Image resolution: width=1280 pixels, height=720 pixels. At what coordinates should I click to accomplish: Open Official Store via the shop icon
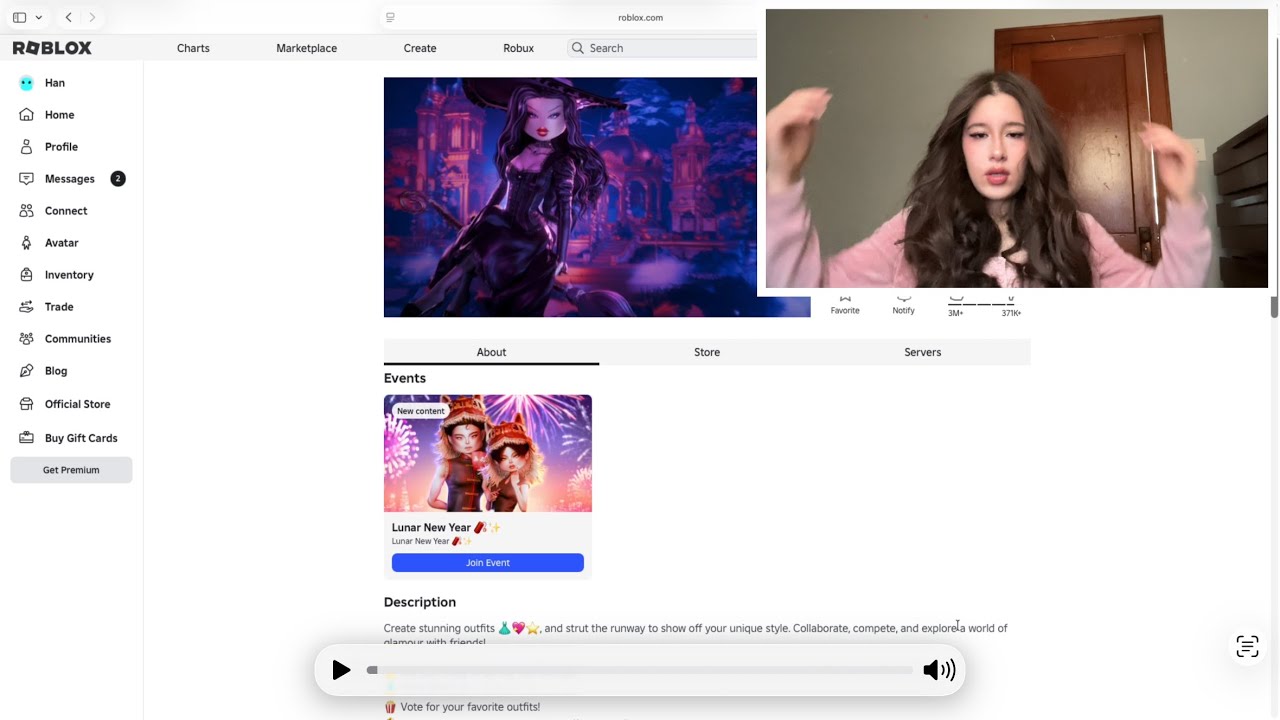pos(26,404)
